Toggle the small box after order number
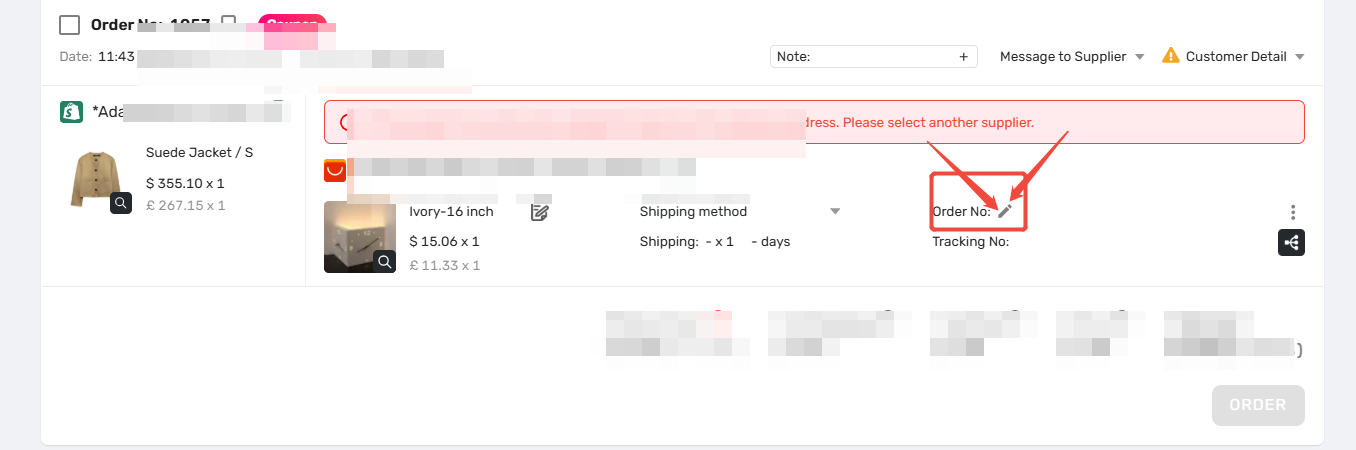Screen dimensions: 1356x450 [229, 22]
